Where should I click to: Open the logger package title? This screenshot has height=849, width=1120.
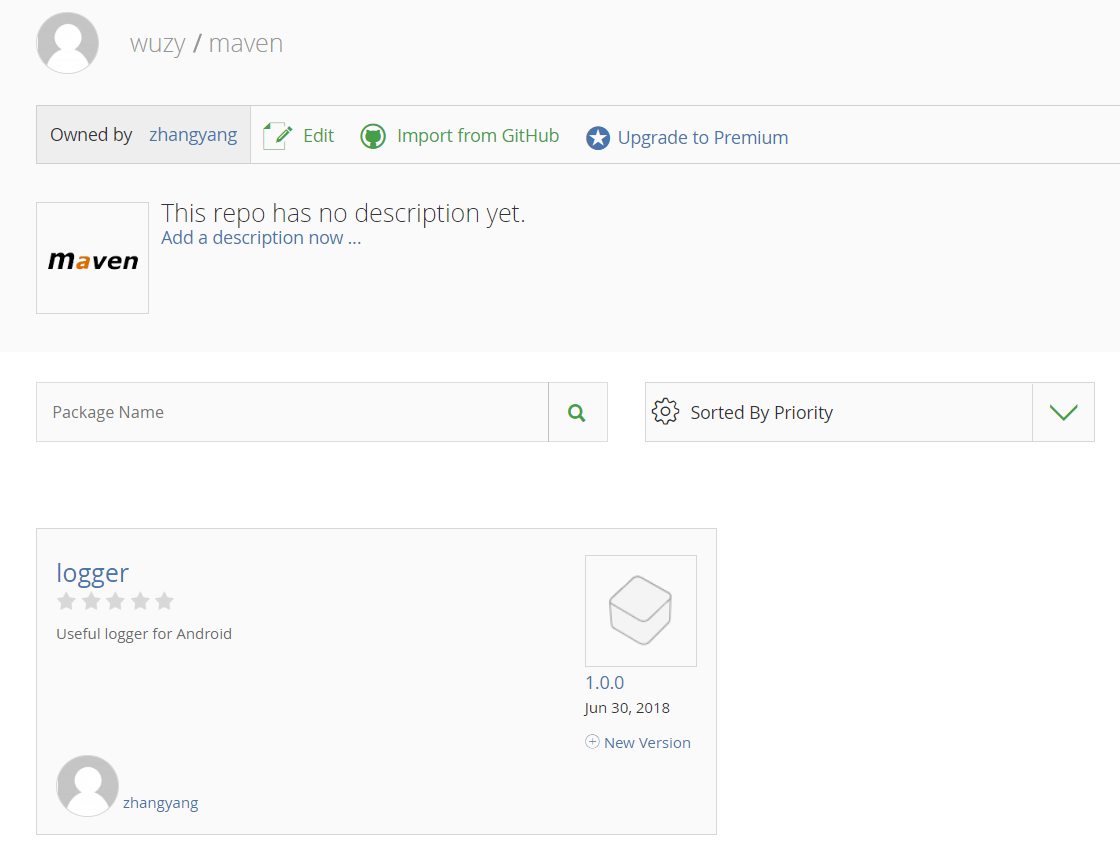coord(92,573)
